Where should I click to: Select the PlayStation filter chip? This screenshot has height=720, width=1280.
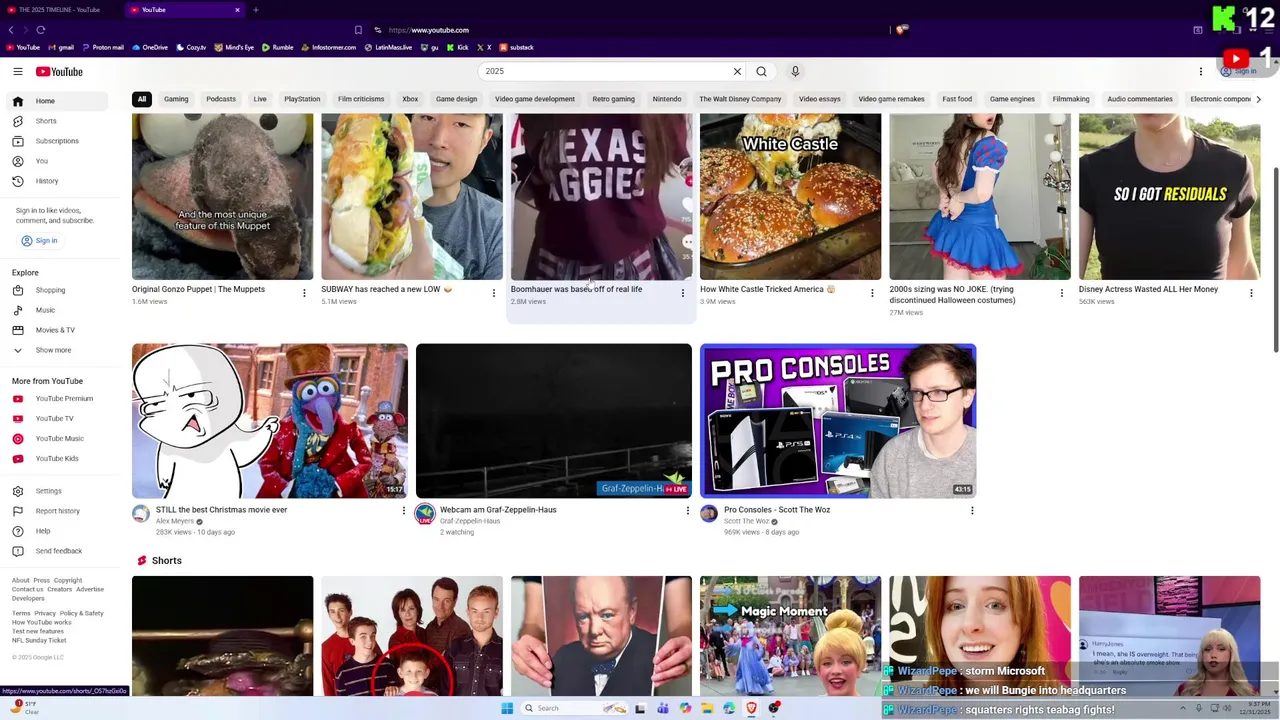coord(302,99)
